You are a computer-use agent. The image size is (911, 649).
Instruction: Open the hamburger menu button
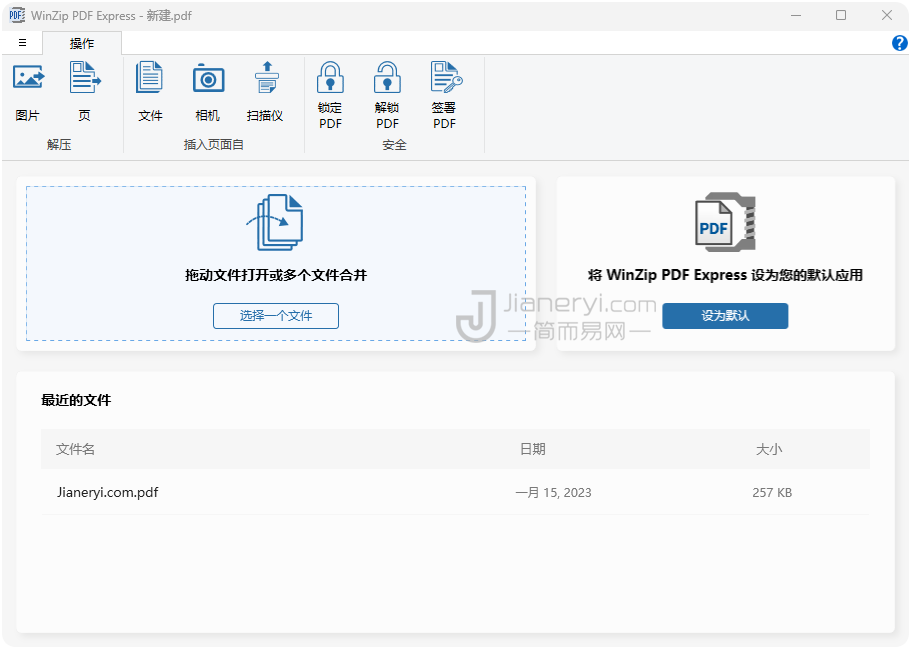[x=22, y=42]
